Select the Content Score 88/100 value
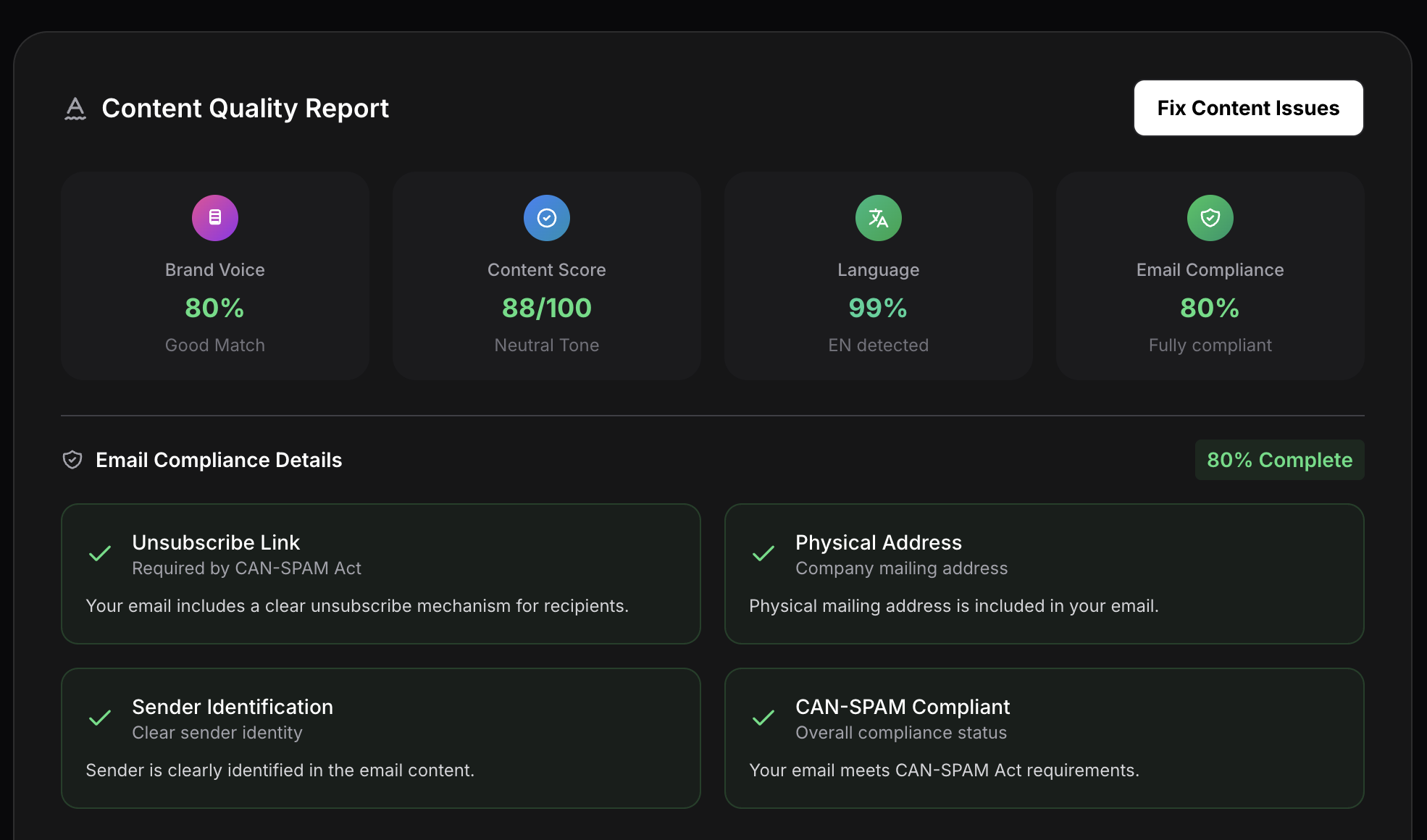This screenshot has width=1427, height=840. (547, 308)
